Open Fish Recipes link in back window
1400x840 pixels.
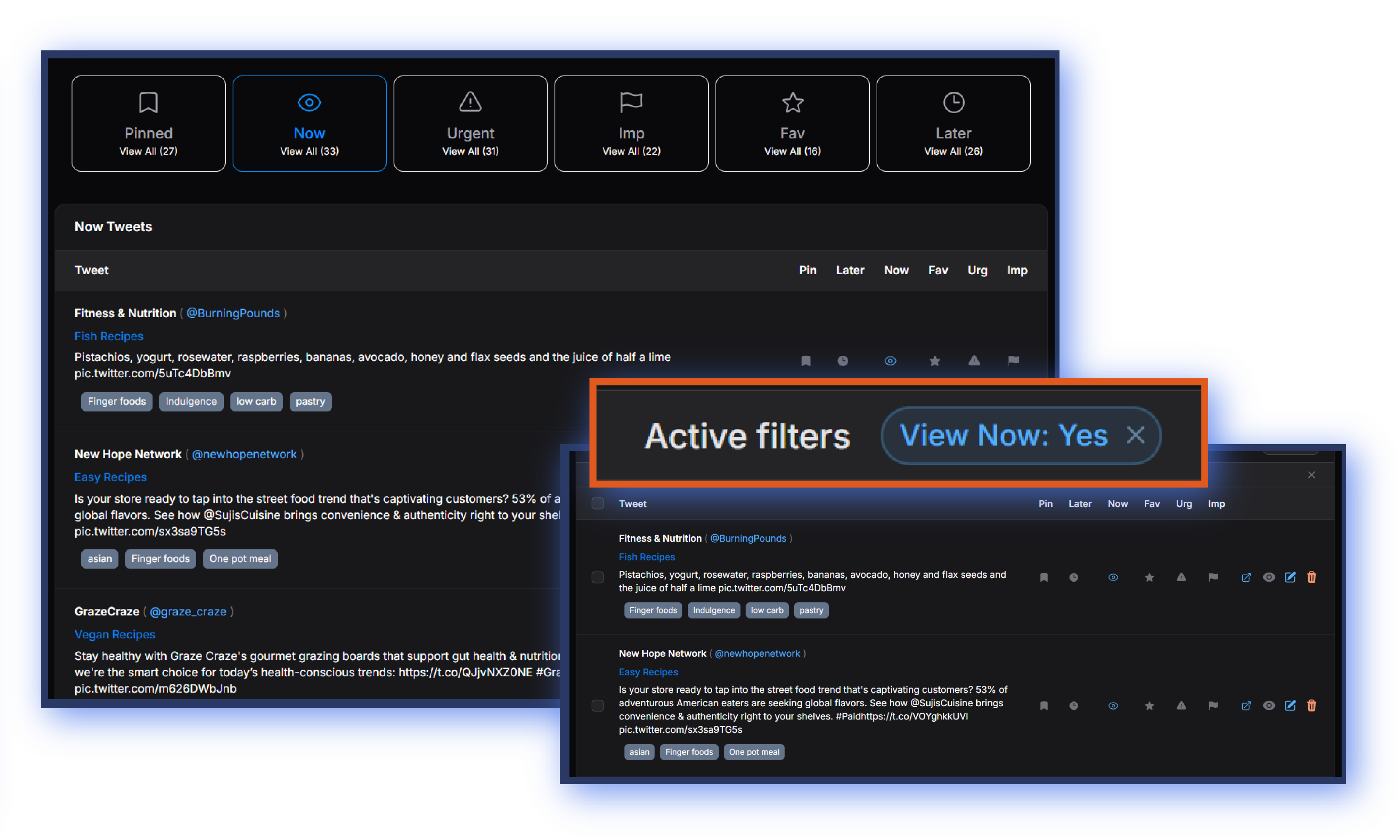109,336
